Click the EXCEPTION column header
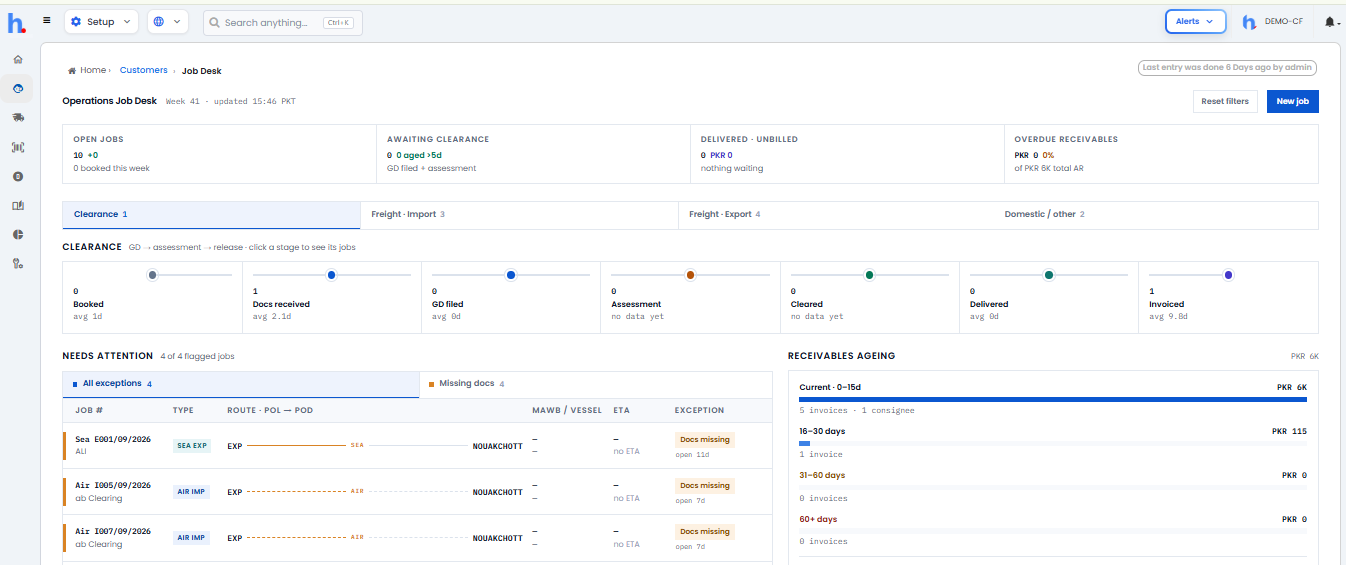1346x565 pixels. (x=699, y=410)
